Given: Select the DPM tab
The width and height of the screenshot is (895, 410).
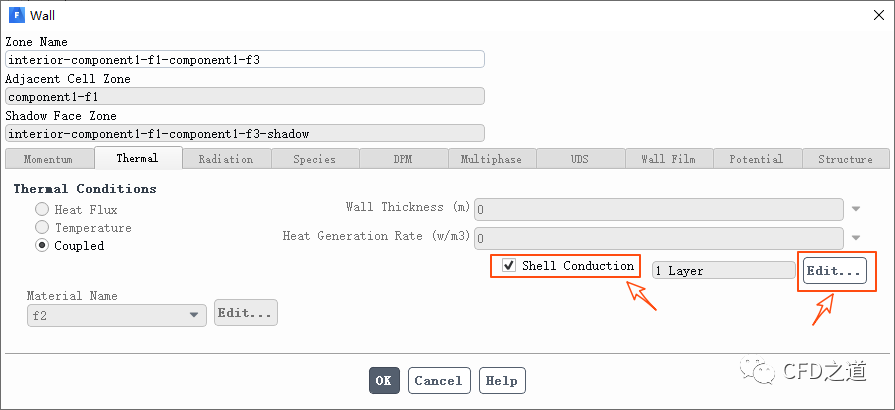Looking at the screenshot, I should (403, 159).
